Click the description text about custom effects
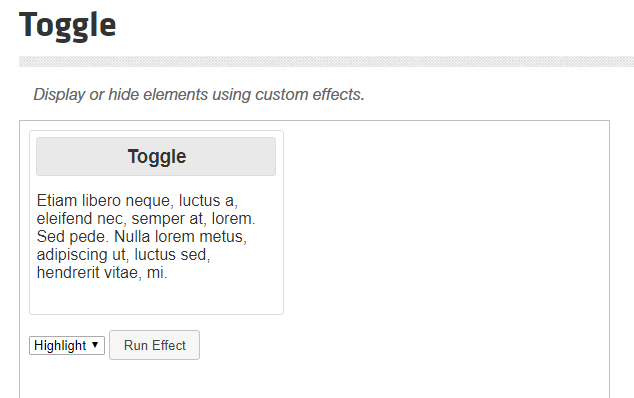This screenshot has width=634, height=398. point(199,94)
